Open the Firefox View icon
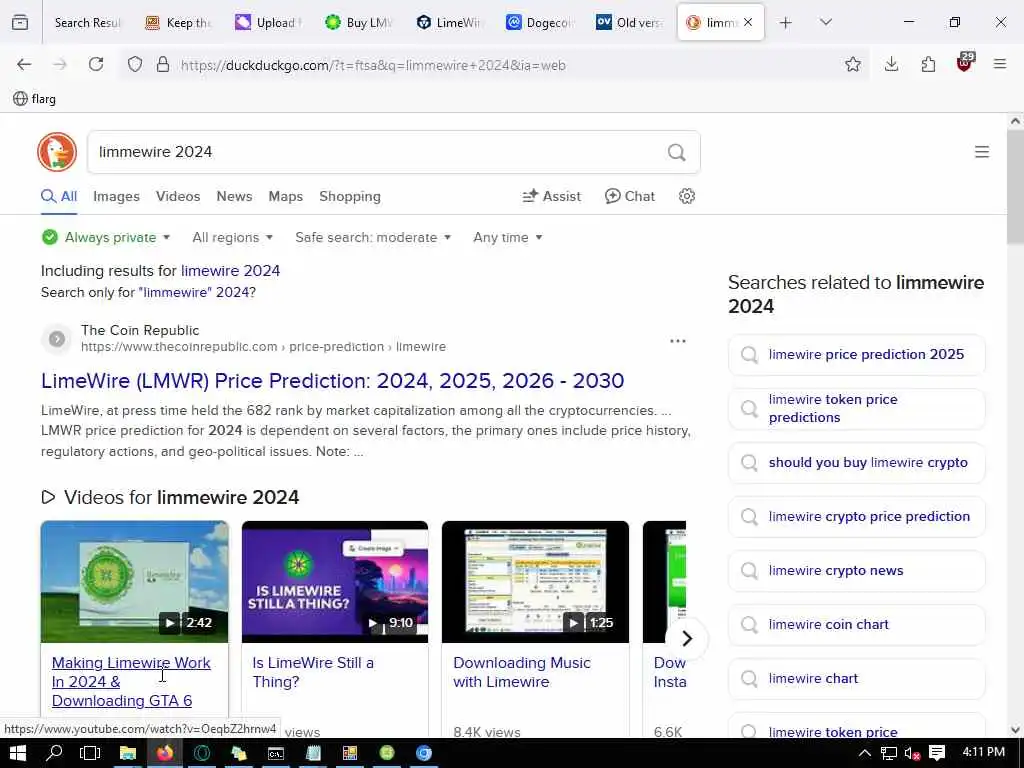Viewport: 1024px width, 768px height. coord(20,22)
